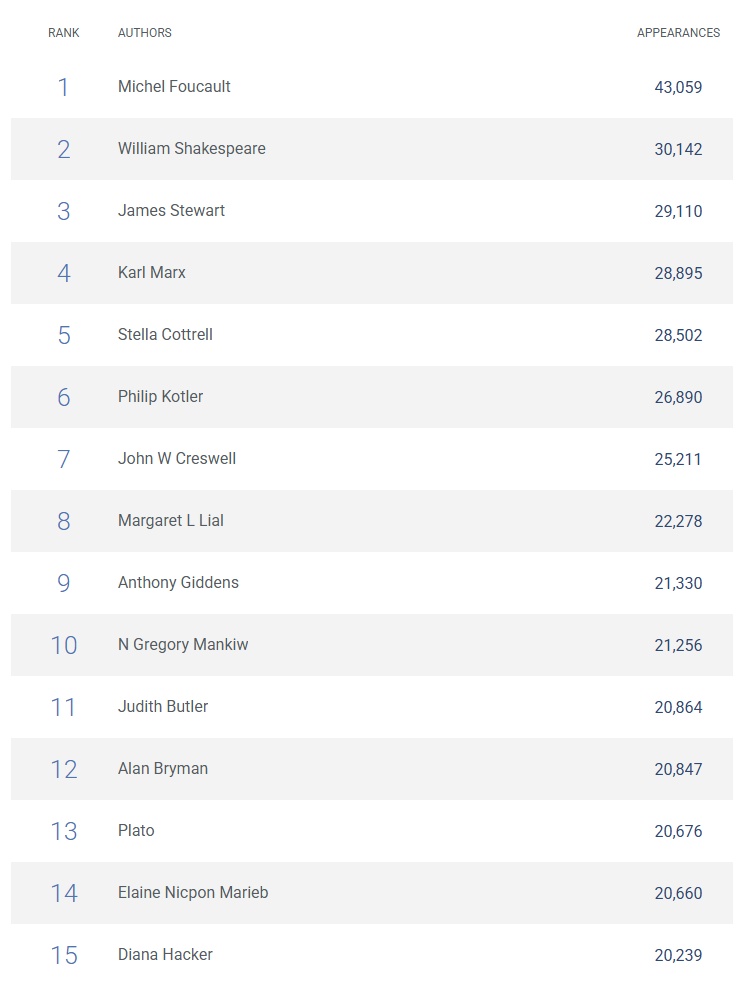Open the Michel Foucault author link
The image size is (744, 985).
tap(174, 87)
